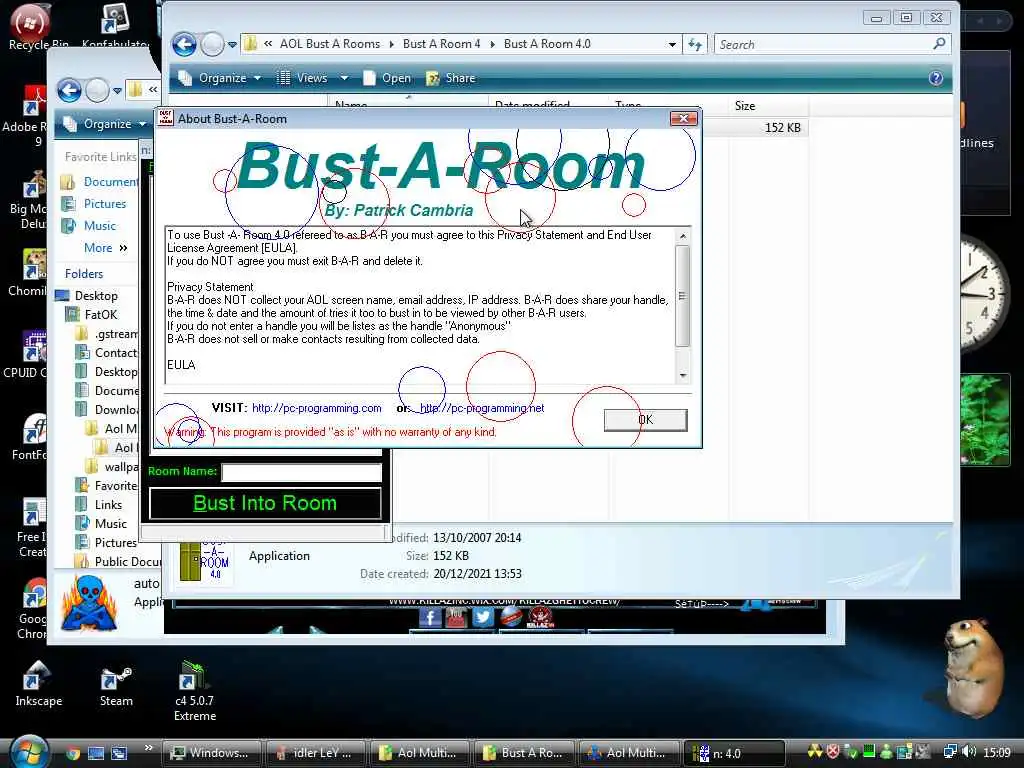Click the Size column header
Screen dimensions: 1024x768
point(769,106)
